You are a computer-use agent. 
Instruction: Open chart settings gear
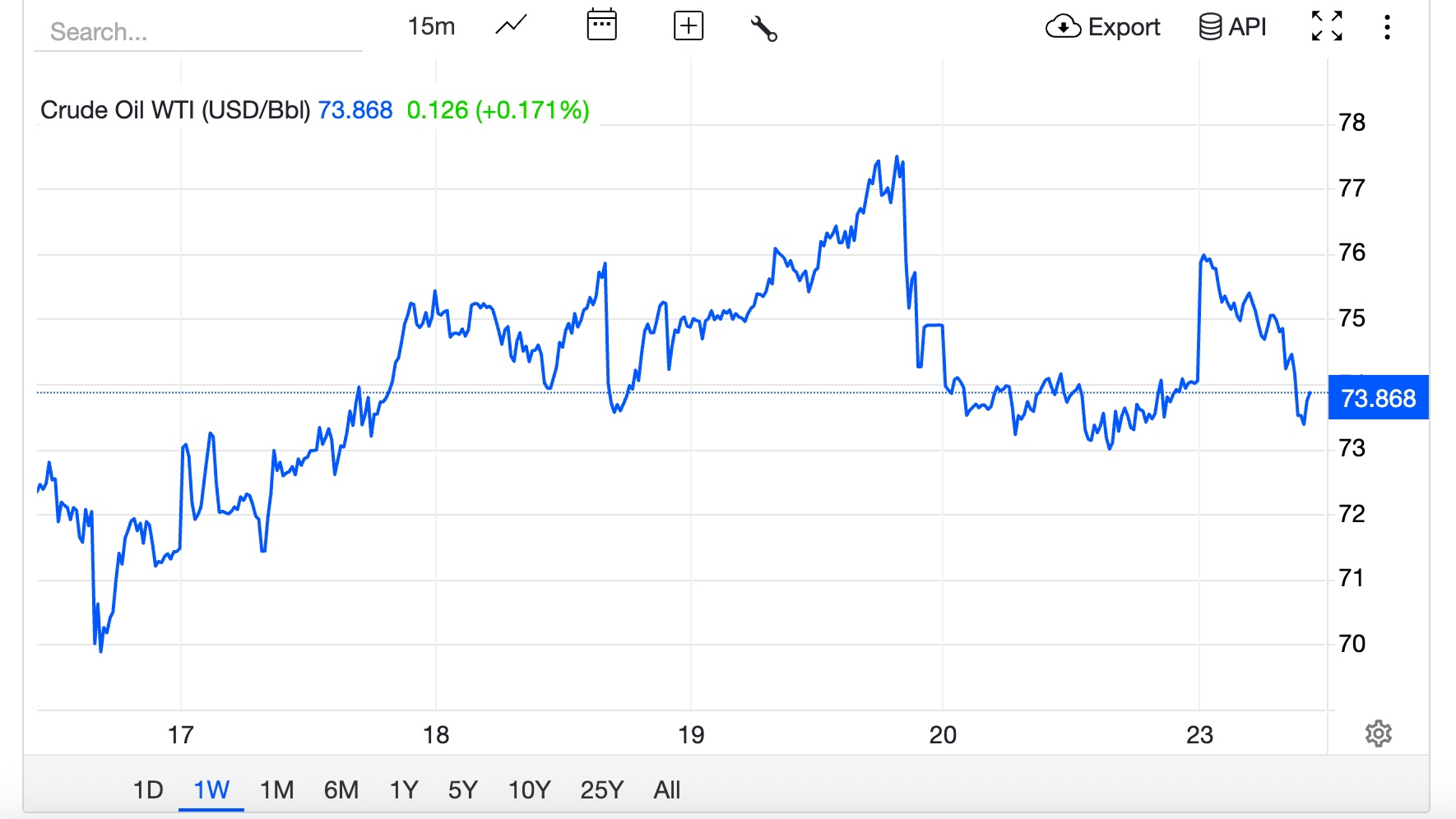pos(1378,733)
